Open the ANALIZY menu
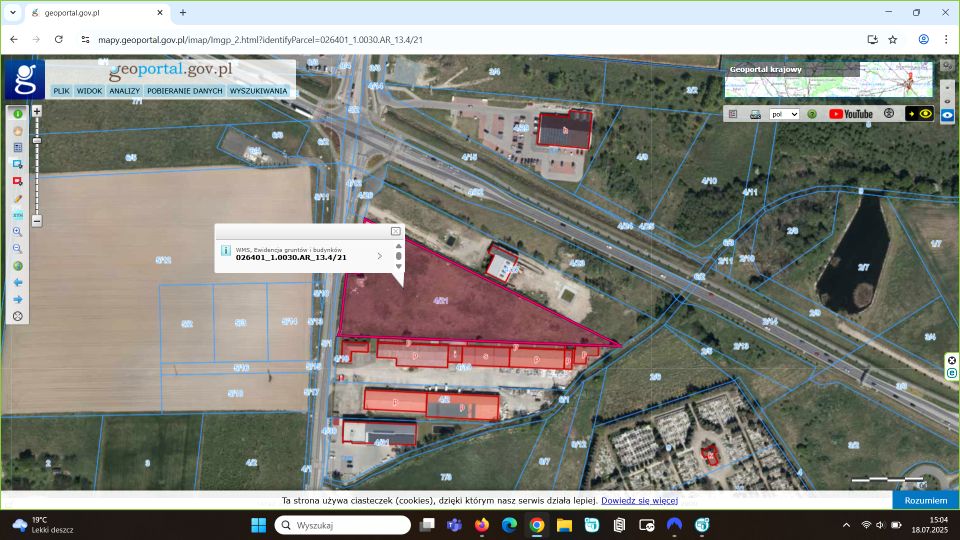 pyautogui.click(x=124, y=91)
